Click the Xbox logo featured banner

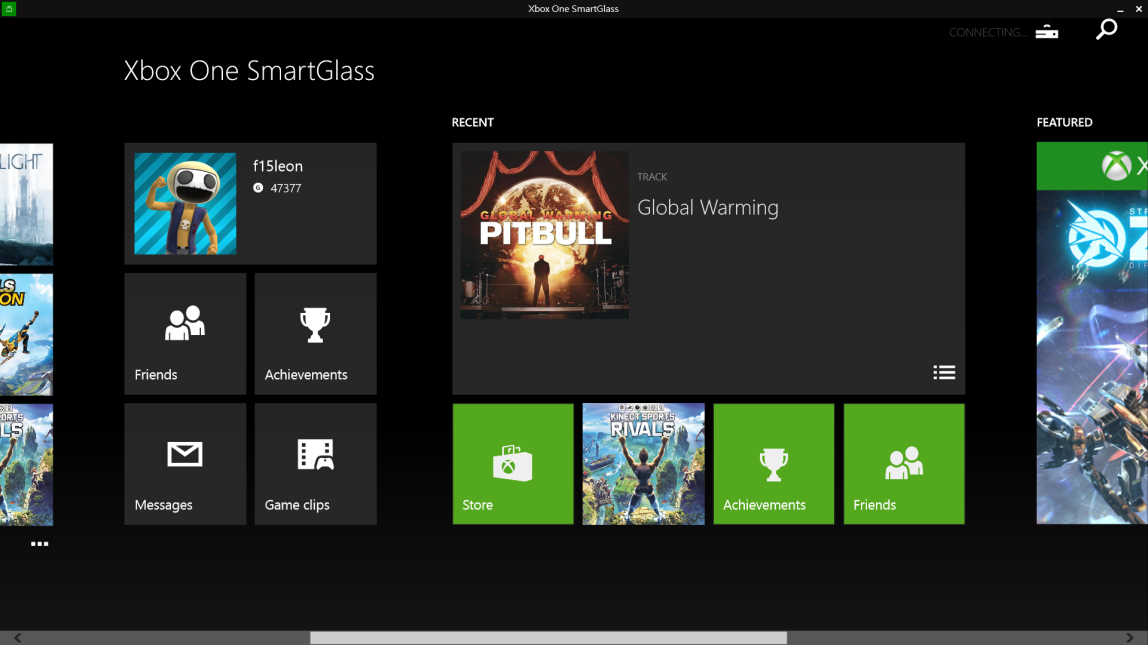tap(1092, 166)
